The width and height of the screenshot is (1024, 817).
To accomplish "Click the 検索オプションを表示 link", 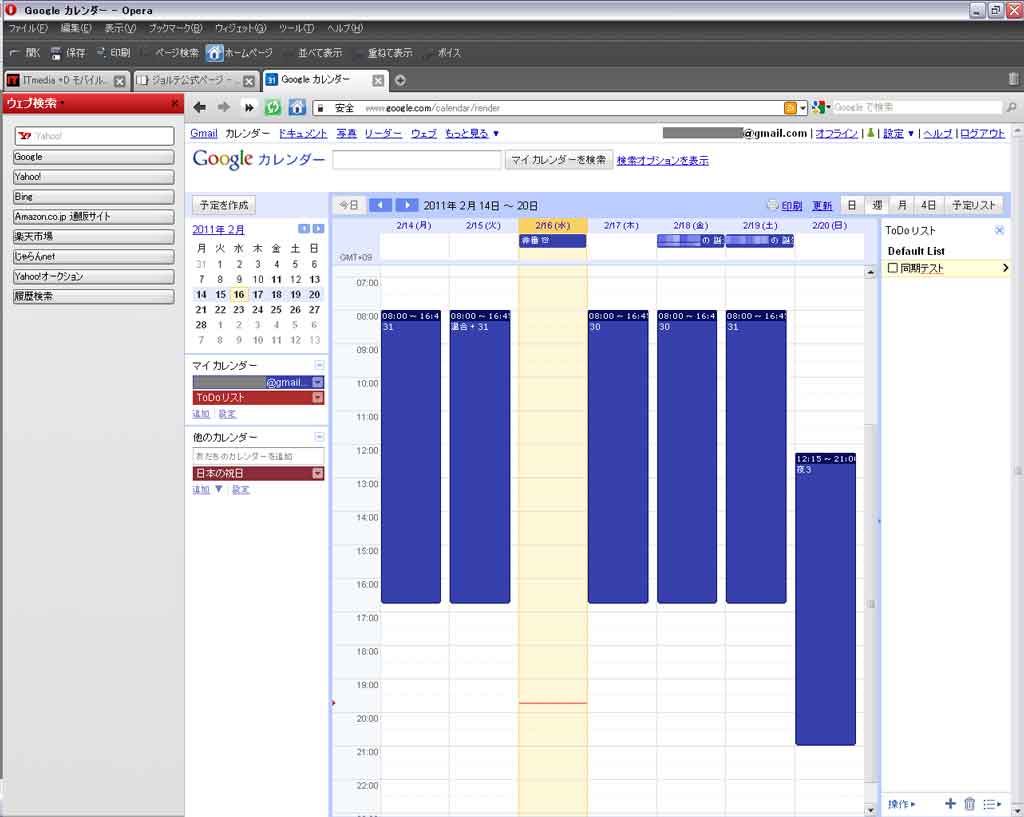I will (x=662, y=160).
